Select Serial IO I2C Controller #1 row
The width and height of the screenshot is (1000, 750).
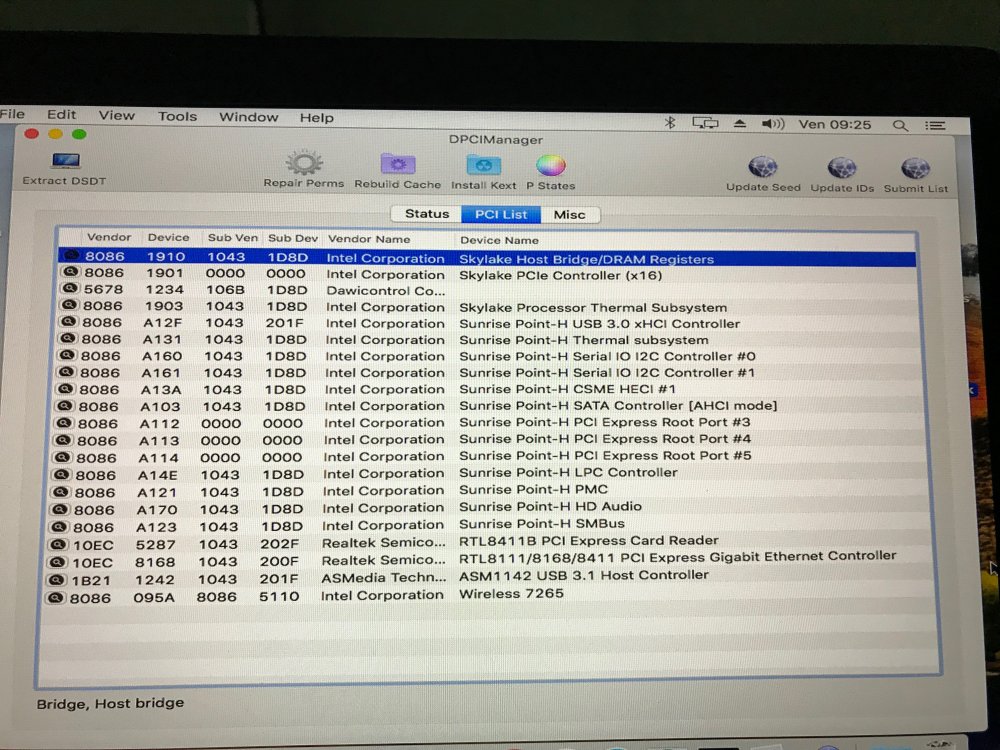pyautogui.click(x=487, y=372)
